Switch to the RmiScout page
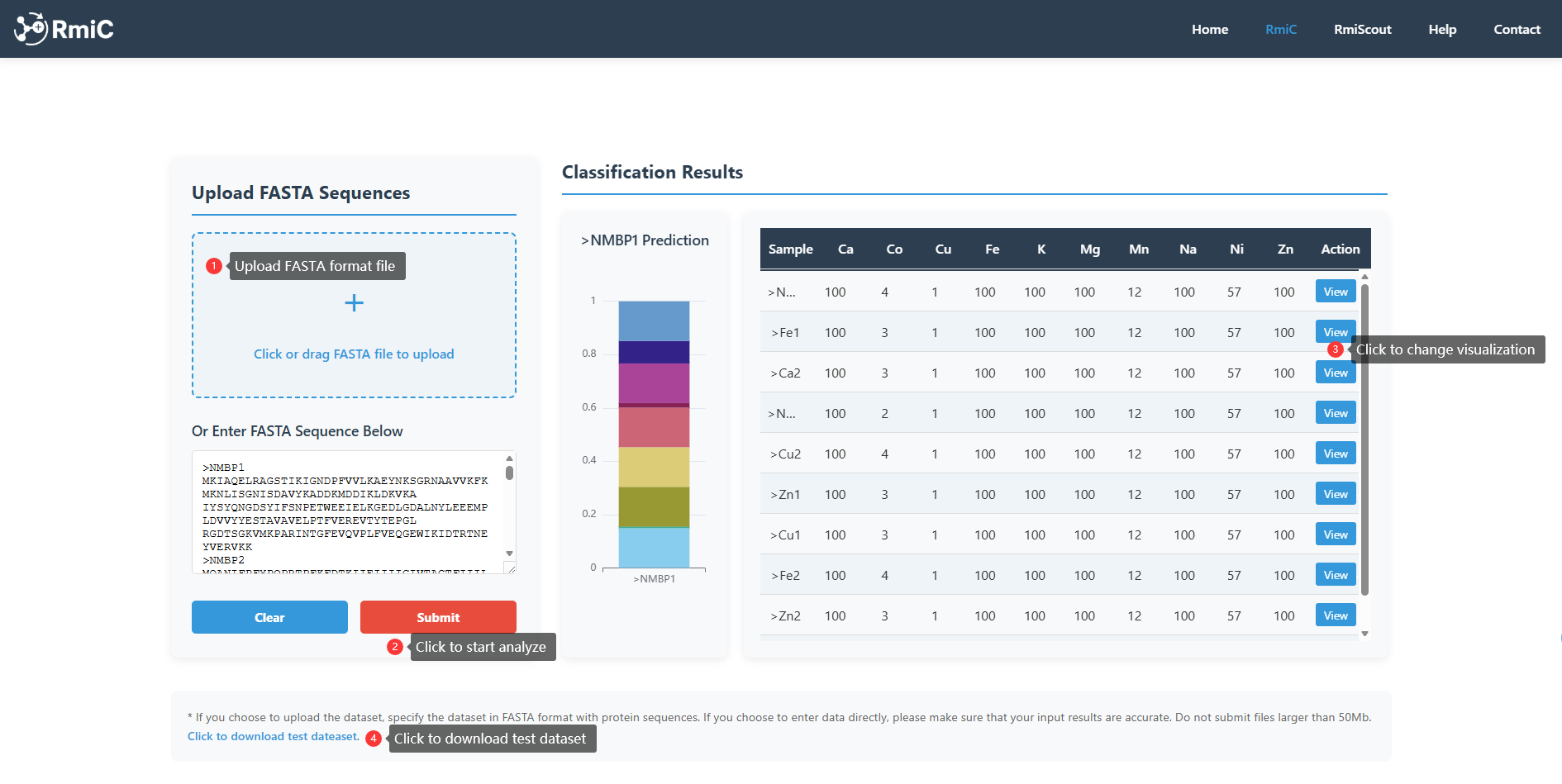 [1362, 29]
